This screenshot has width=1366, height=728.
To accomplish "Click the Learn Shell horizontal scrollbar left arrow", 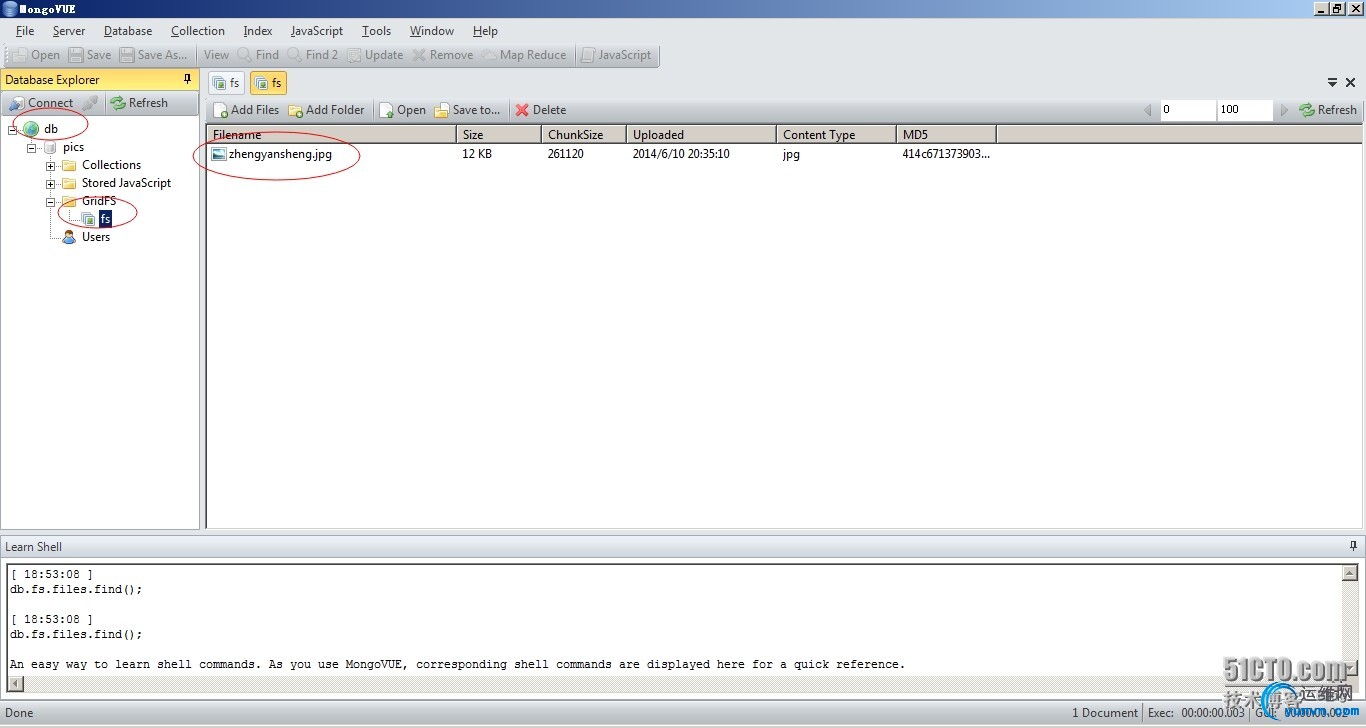I will [x=16, y=683].
